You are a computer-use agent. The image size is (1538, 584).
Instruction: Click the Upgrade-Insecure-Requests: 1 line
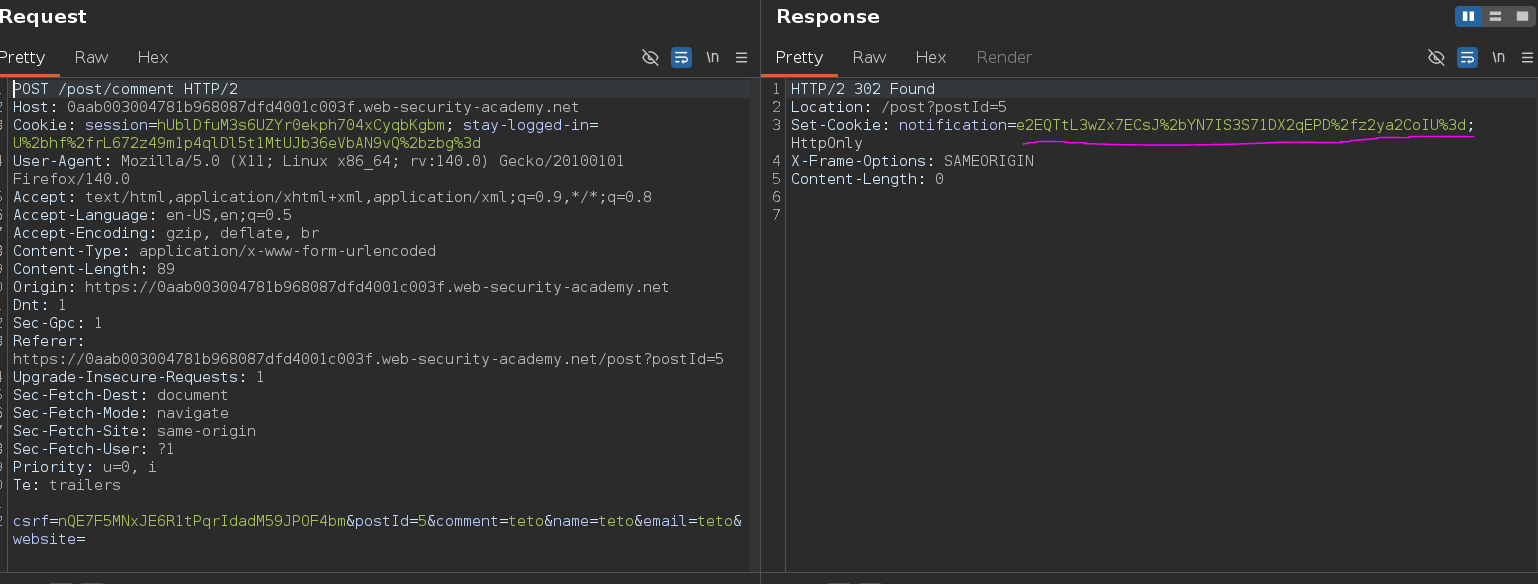point(138,377)
